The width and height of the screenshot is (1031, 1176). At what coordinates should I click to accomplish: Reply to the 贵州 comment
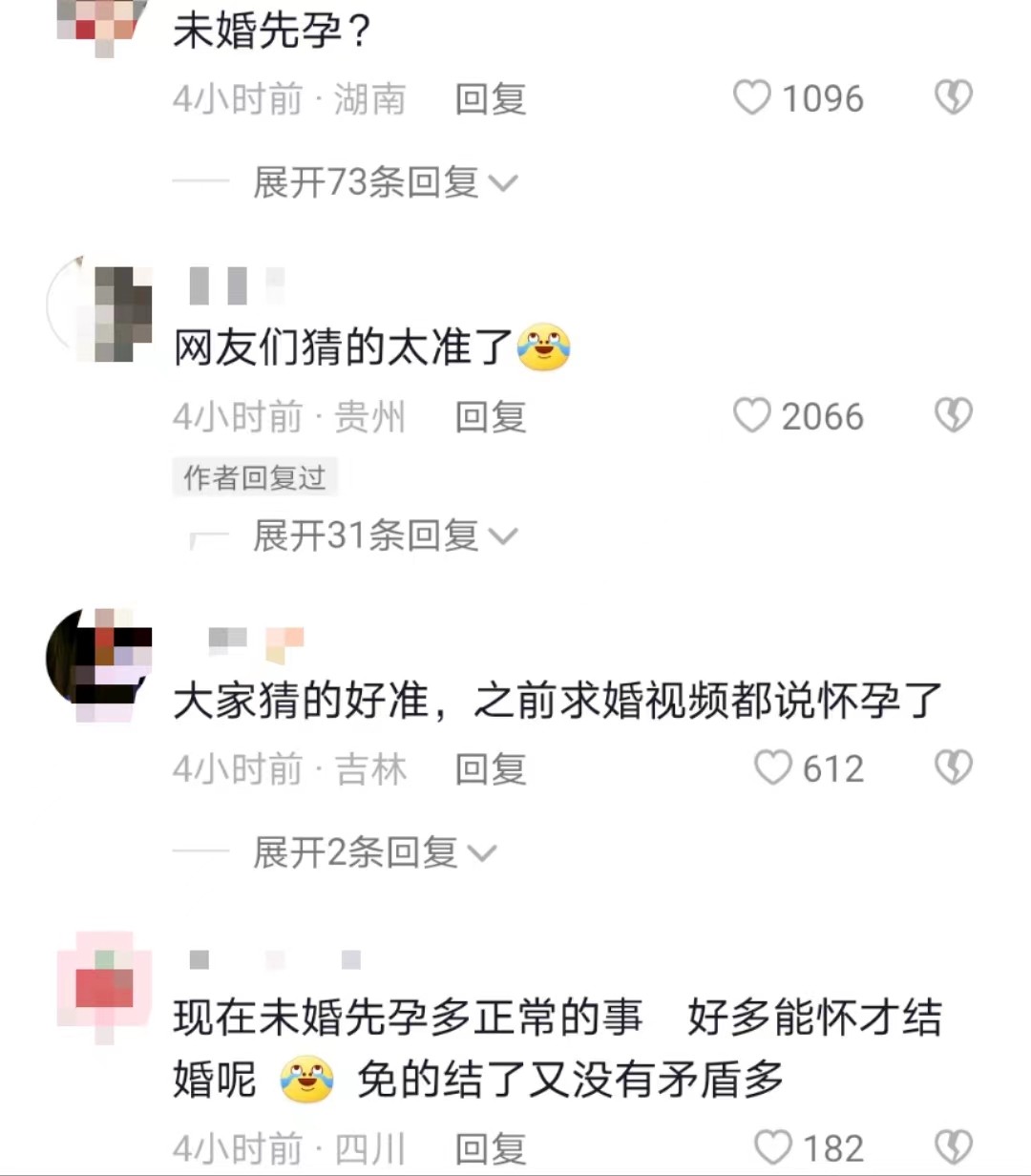491,416
